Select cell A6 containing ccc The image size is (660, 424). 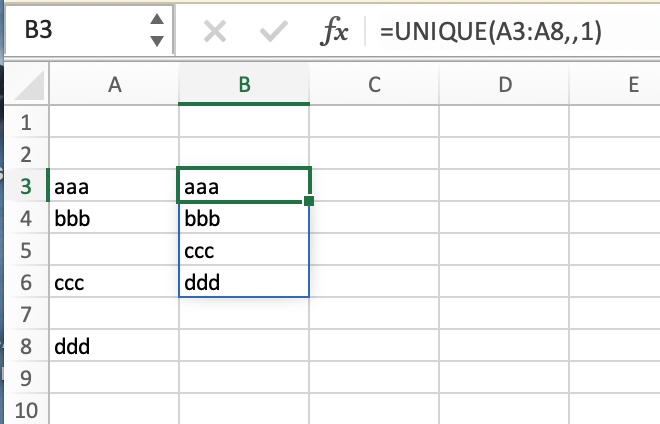[114, 282]
